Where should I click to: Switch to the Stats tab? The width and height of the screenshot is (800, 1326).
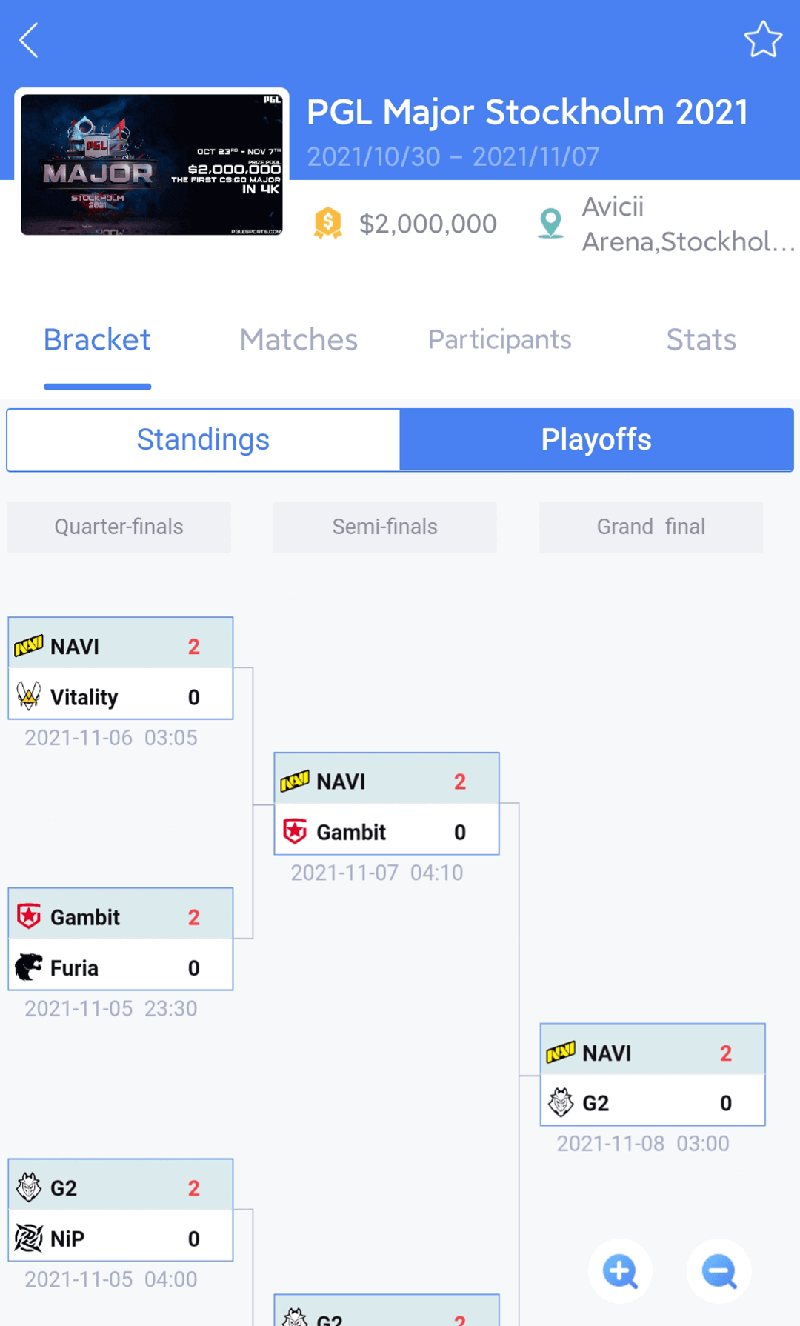(x=701, y=340)
